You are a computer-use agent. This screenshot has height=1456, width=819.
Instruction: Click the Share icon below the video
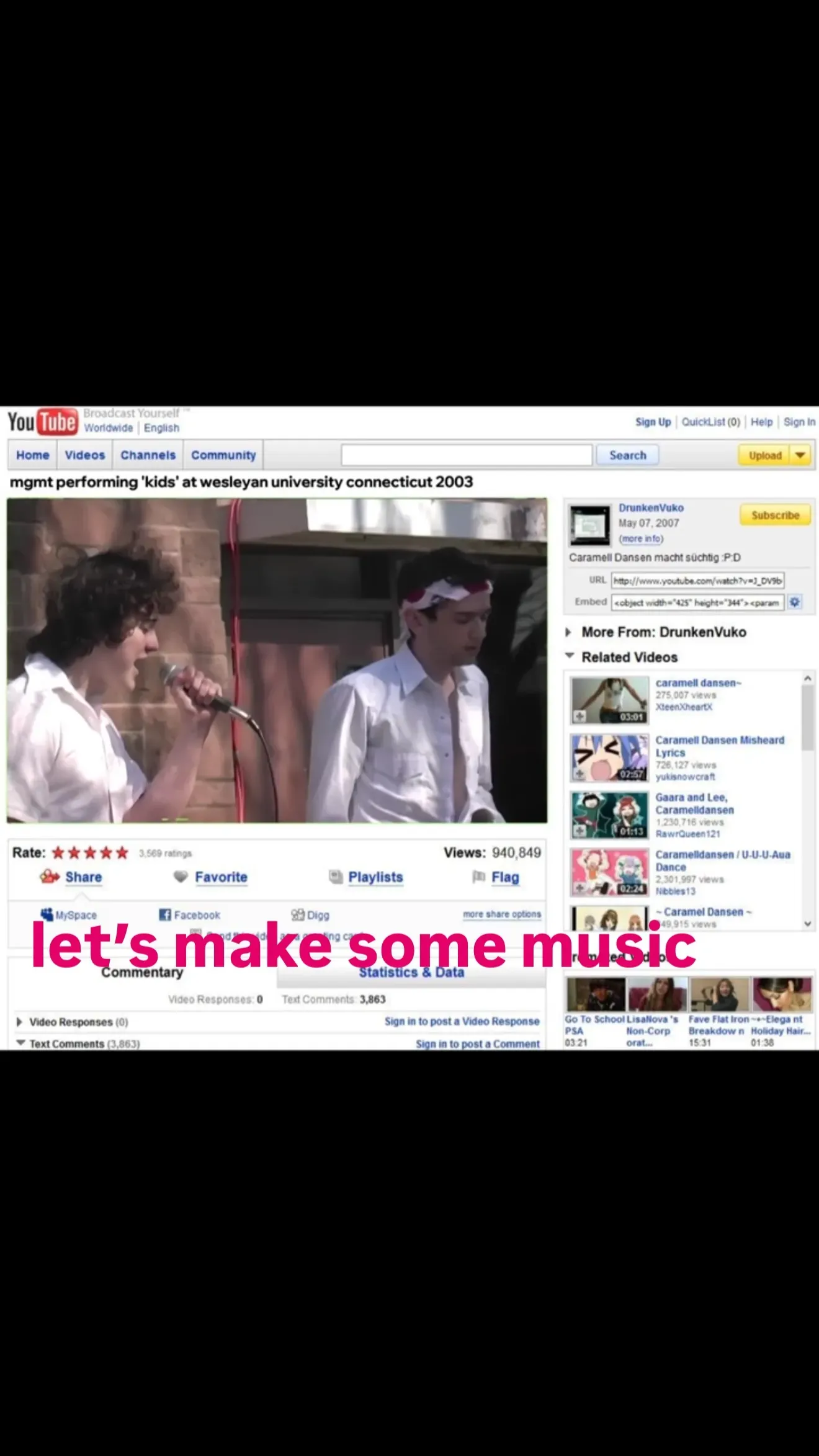(50, 877)
